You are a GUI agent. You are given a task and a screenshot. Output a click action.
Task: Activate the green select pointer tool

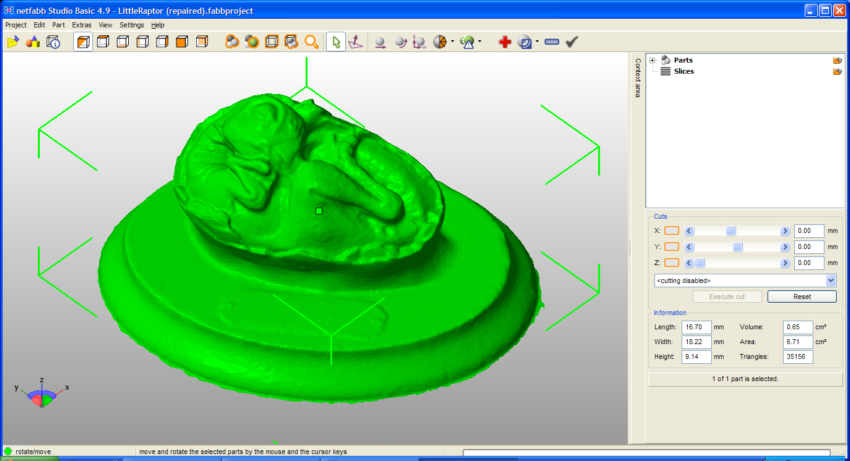coord(336,42)
